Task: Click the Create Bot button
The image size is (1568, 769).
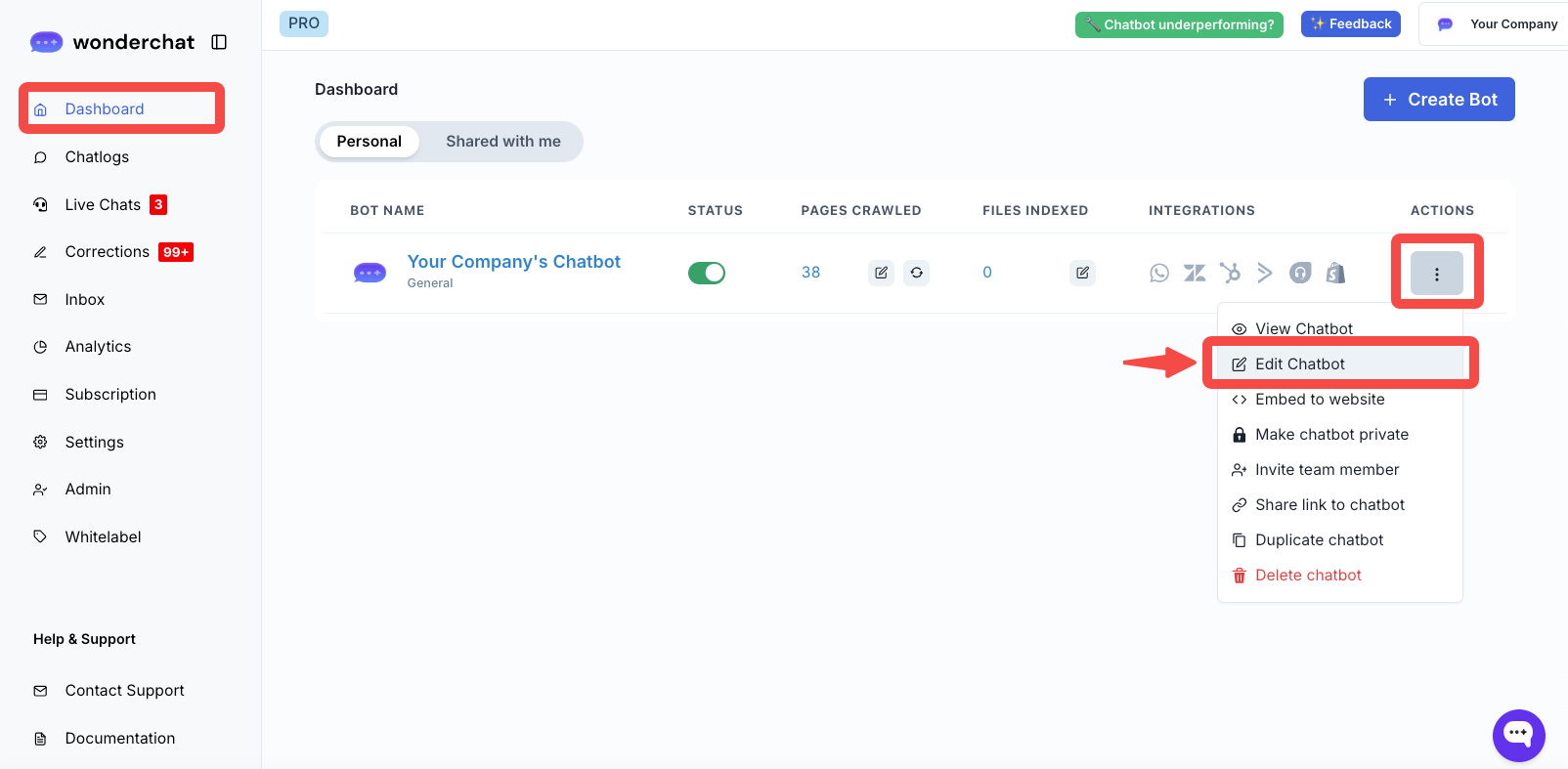Action: (1438, 100)
